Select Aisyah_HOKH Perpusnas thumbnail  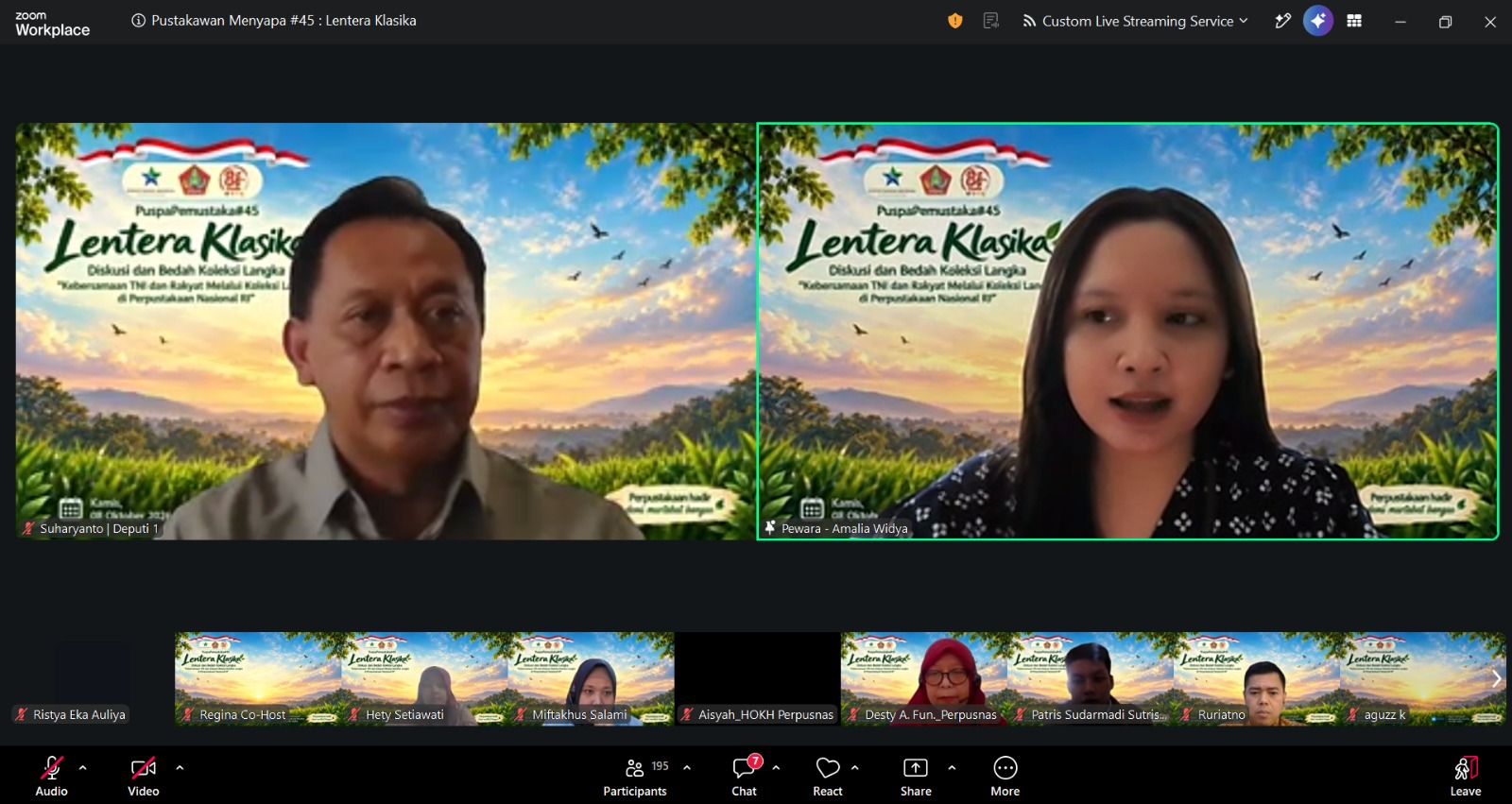(758, 678)
